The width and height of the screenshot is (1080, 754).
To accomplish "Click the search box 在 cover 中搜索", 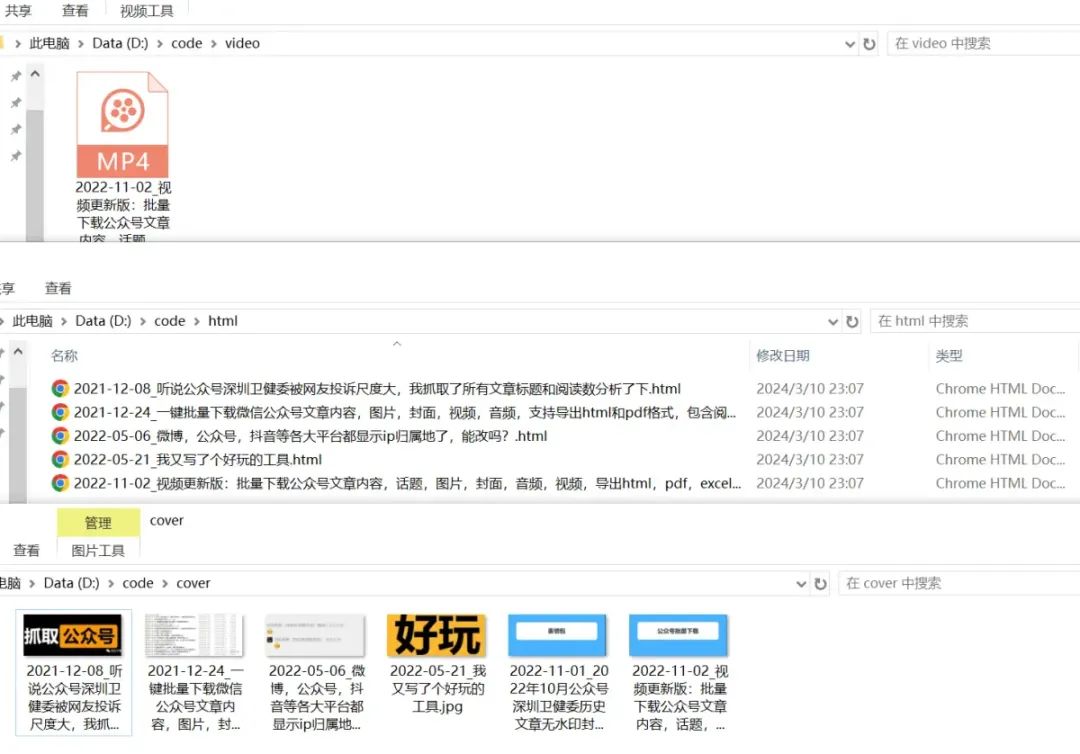I will coord(959,583).
